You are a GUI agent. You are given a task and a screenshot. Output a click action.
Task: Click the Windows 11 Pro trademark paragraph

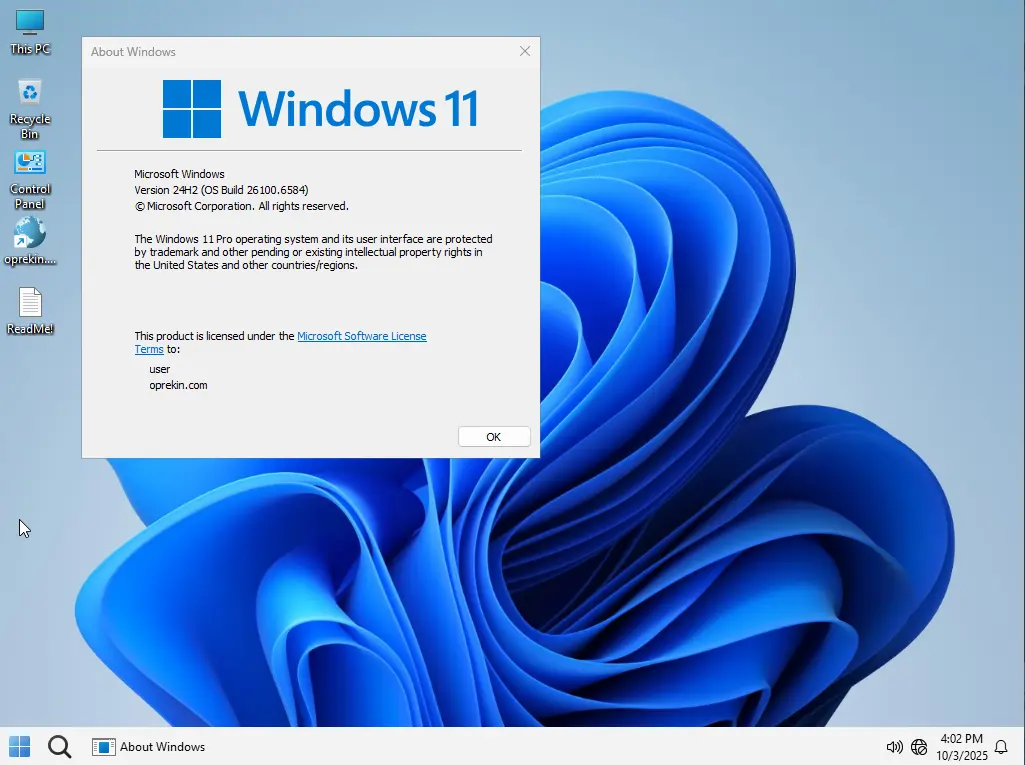(313, 252)
